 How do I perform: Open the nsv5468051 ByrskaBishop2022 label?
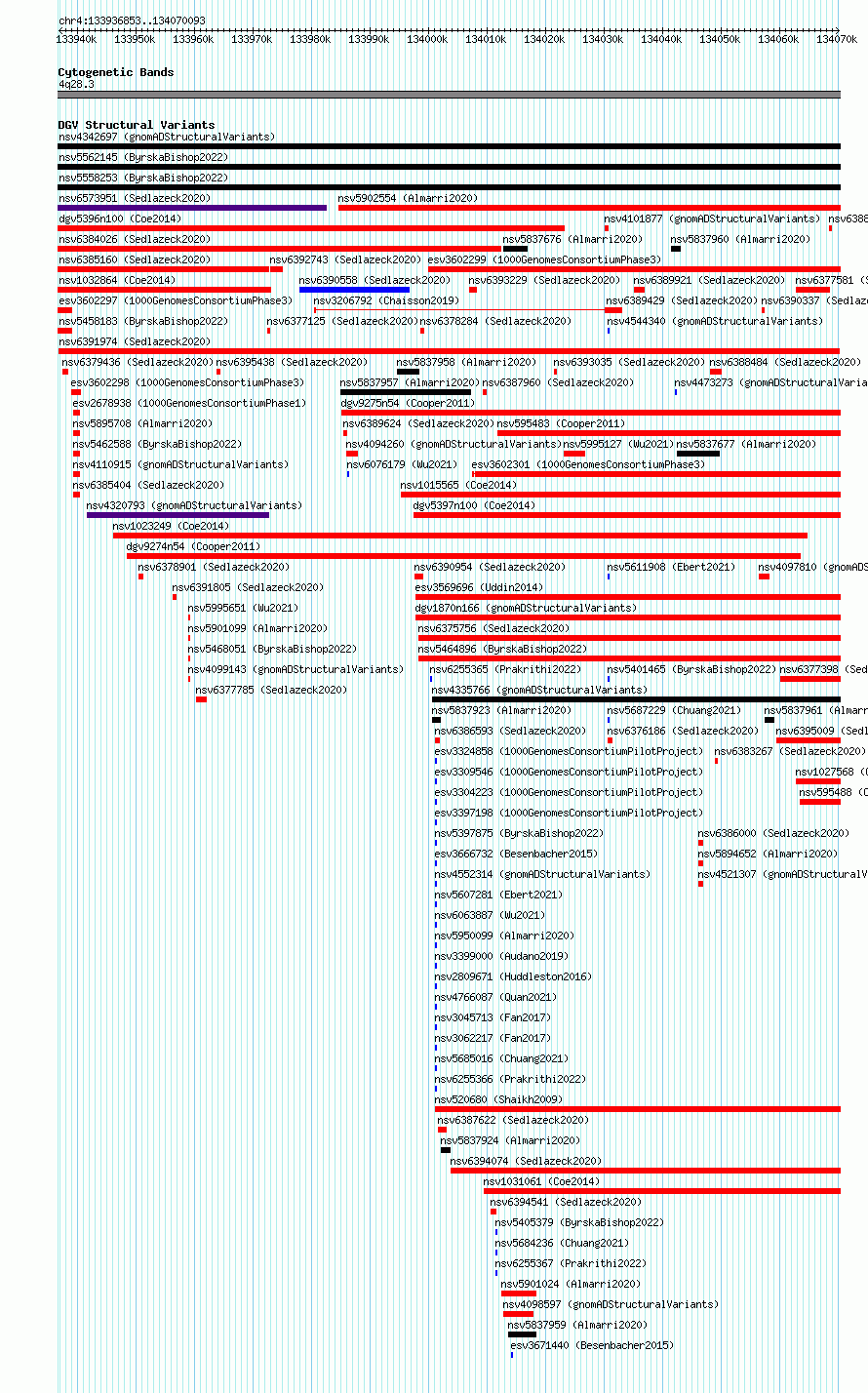coord(272,649)
